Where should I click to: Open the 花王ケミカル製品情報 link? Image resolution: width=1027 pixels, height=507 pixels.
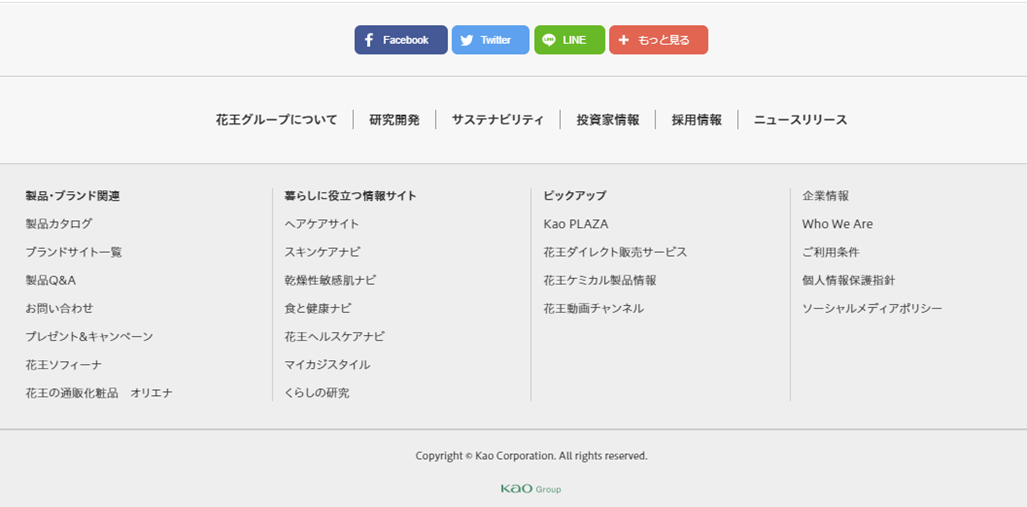click(x=600, y=280)
